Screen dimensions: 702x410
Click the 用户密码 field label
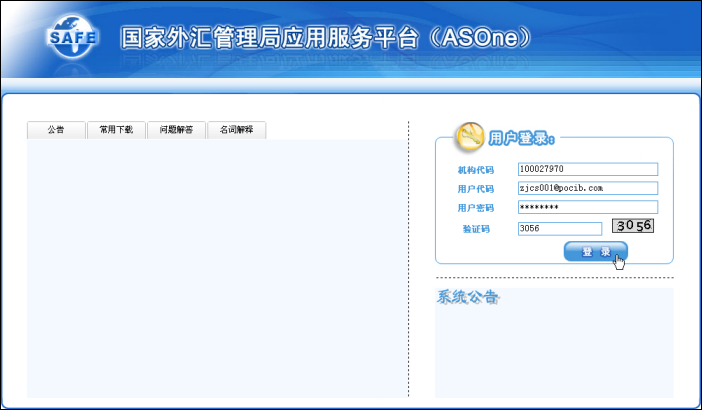click(475, 208)
